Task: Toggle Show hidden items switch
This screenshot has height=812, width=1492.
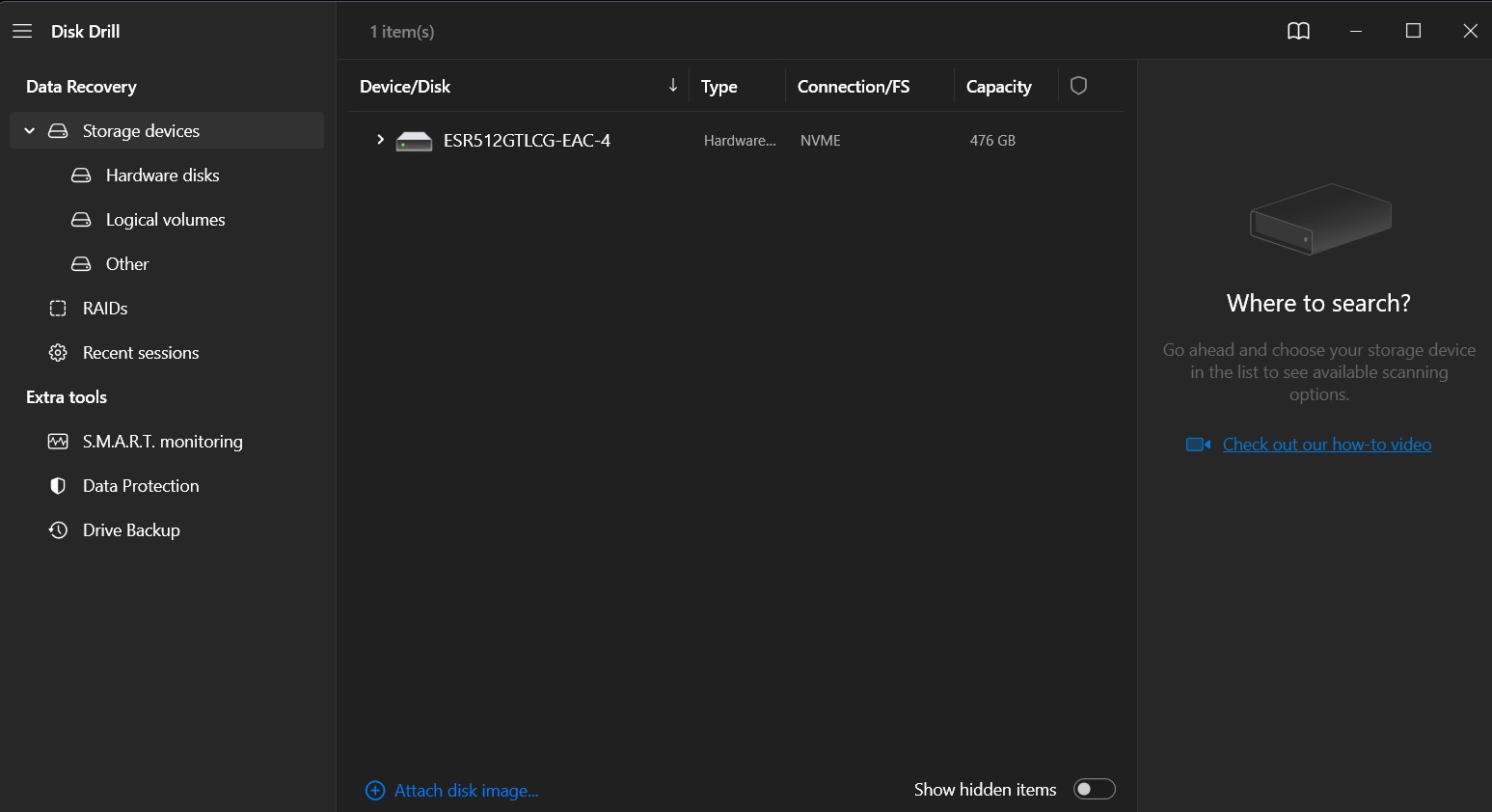Action: [1094, 789]
